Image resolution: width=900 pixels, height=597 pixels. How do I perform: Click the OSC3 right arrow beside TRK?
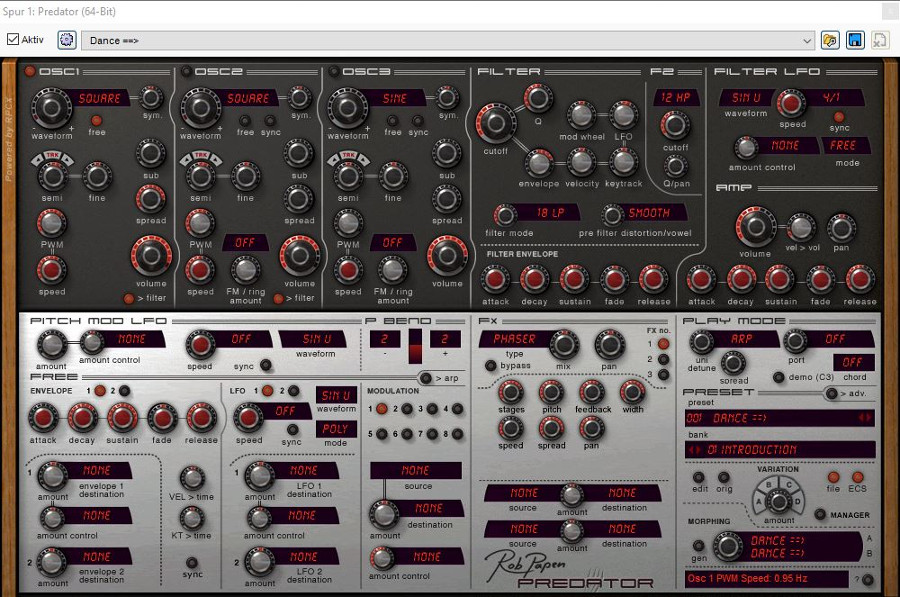pyautogui.click(x=363, y=160)
